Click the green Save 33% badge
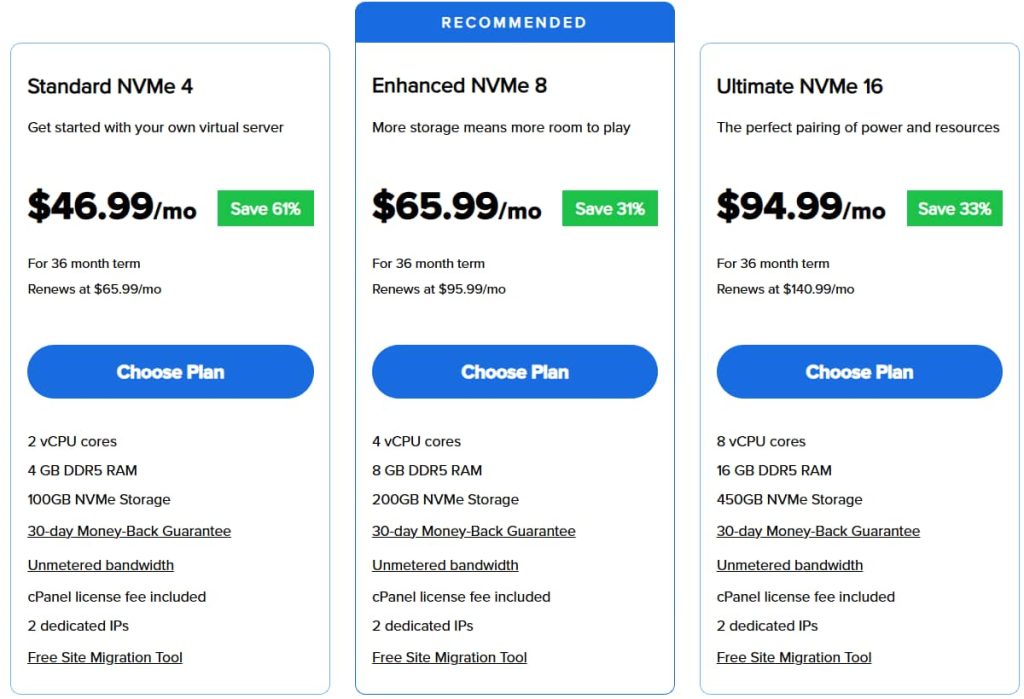Screen dimensions: 1024x699 pos(954,208)
